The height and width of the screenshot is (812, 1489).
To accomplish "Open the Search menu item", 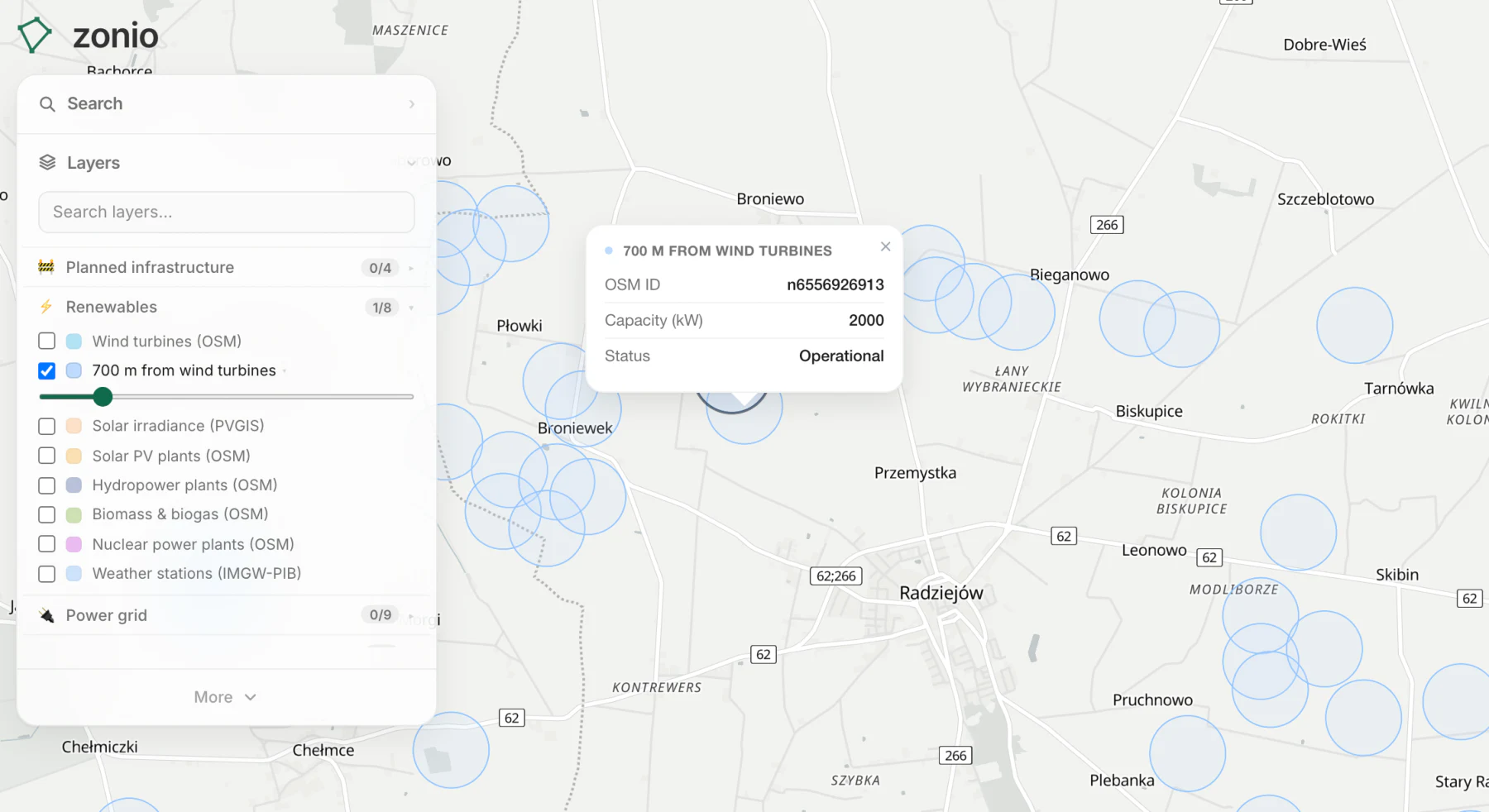I will tap(227, 104).
